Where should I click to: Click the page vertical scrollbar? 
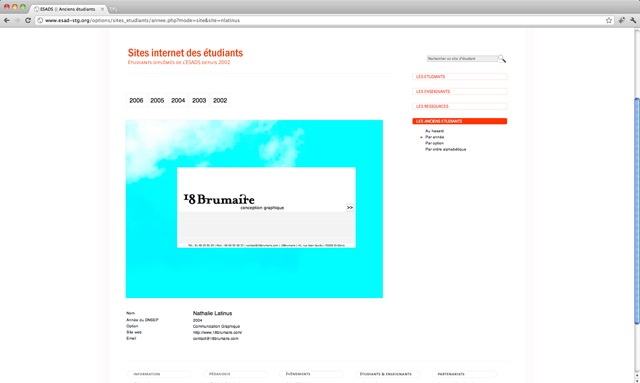pos(637,211)
